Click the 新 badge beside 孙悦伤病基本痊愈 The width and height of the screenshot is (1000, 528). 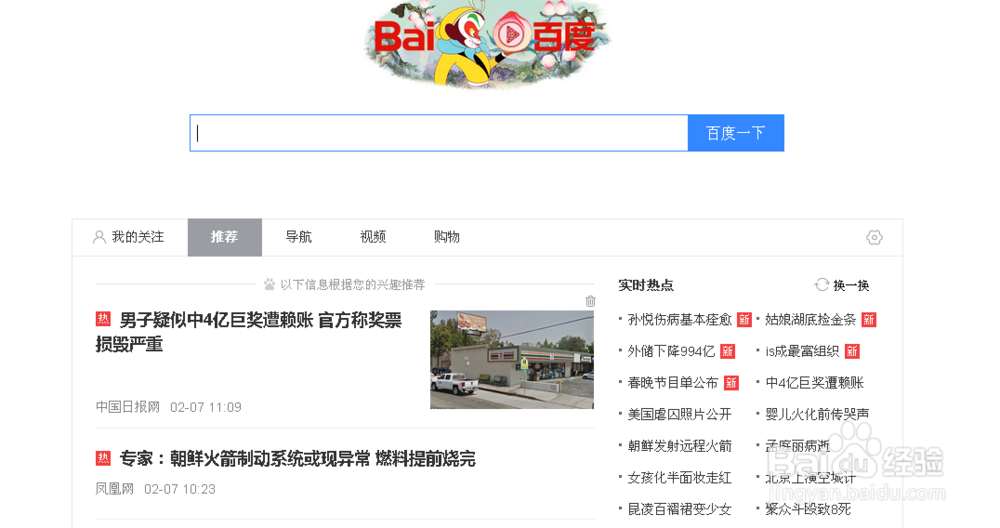744,319
